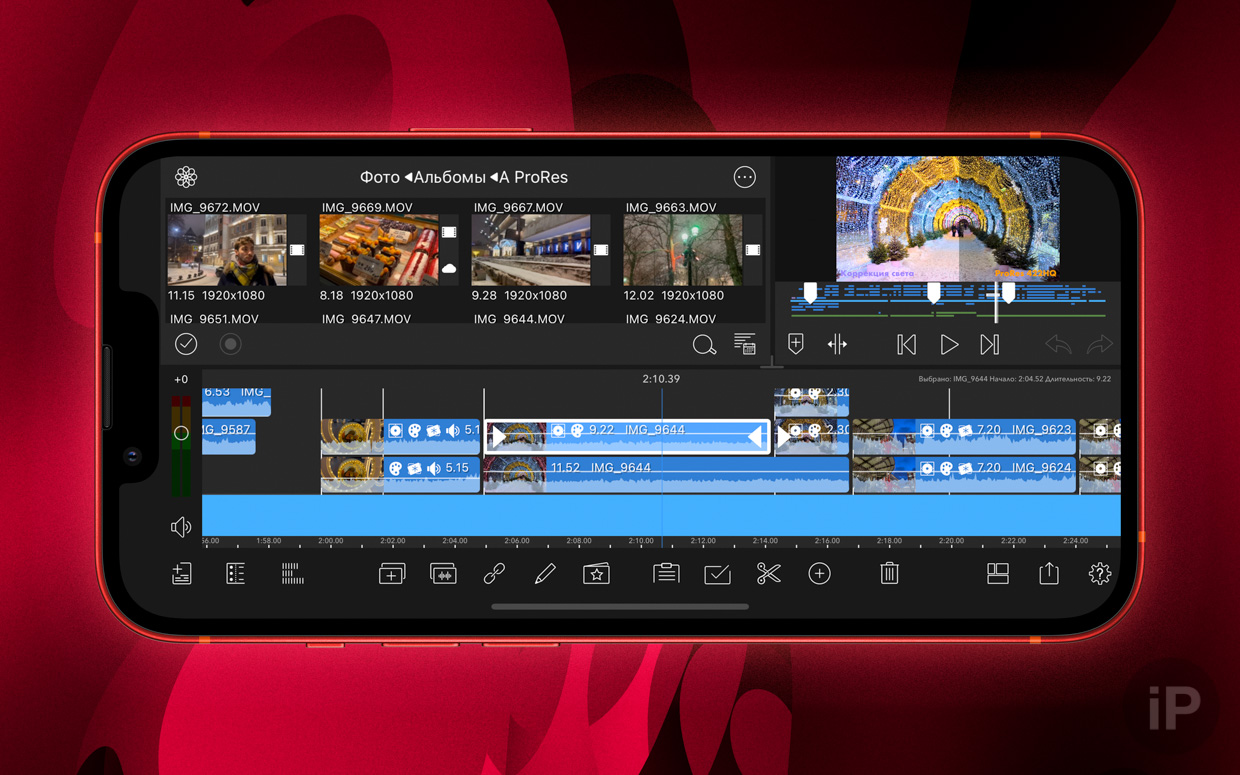Screen dimensions: 1240x775
Task: Add a marker on the timeline
Action: pyautogui.click(x=796, y=344)
